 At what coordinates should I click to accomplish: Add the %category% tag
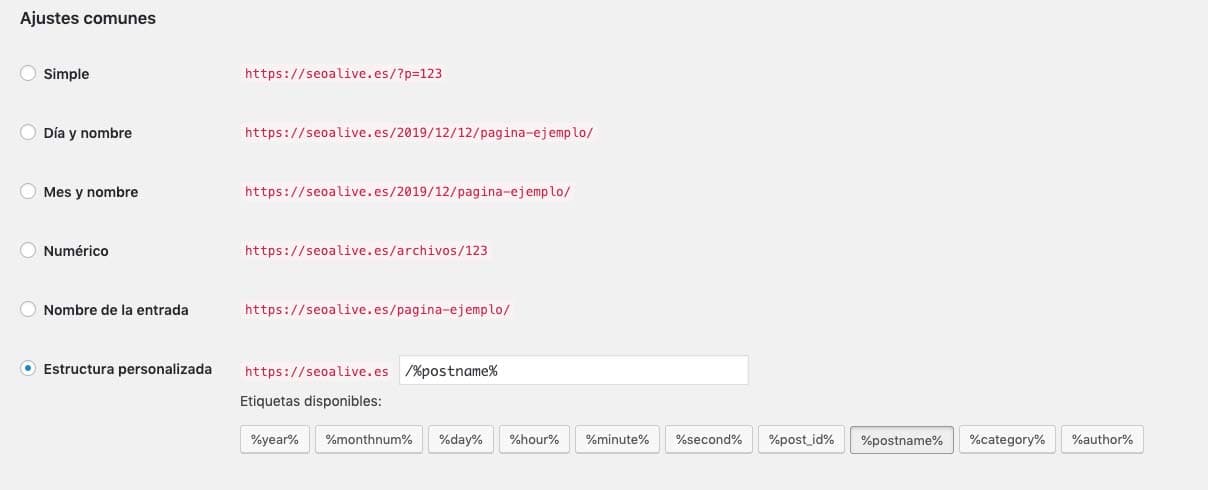(1007, 439)
